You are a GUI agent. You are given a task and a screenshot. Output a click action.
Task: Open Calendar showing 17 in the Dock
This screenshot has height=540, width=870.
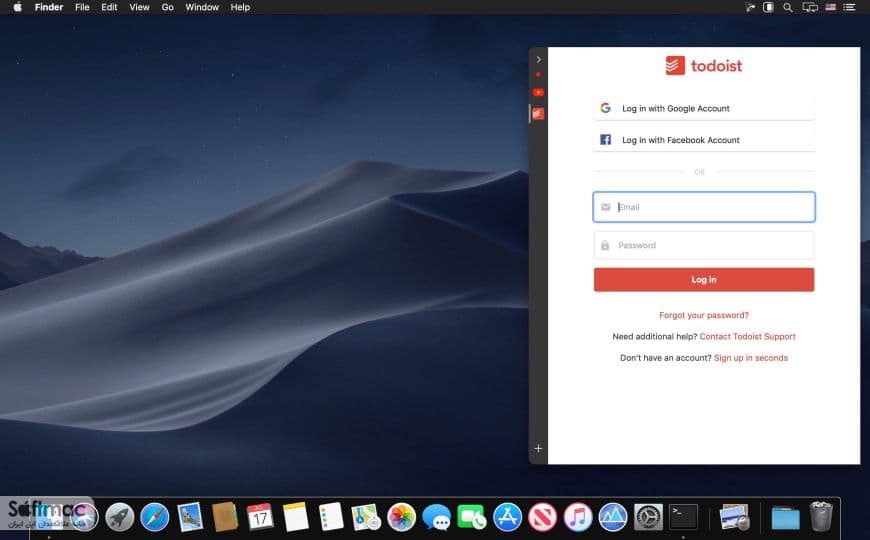tap(260, 517)
